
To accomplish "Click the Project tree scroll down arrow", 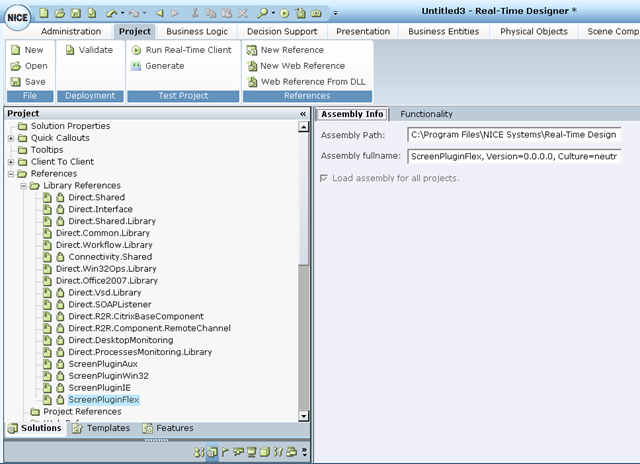I will coord(303,416).
